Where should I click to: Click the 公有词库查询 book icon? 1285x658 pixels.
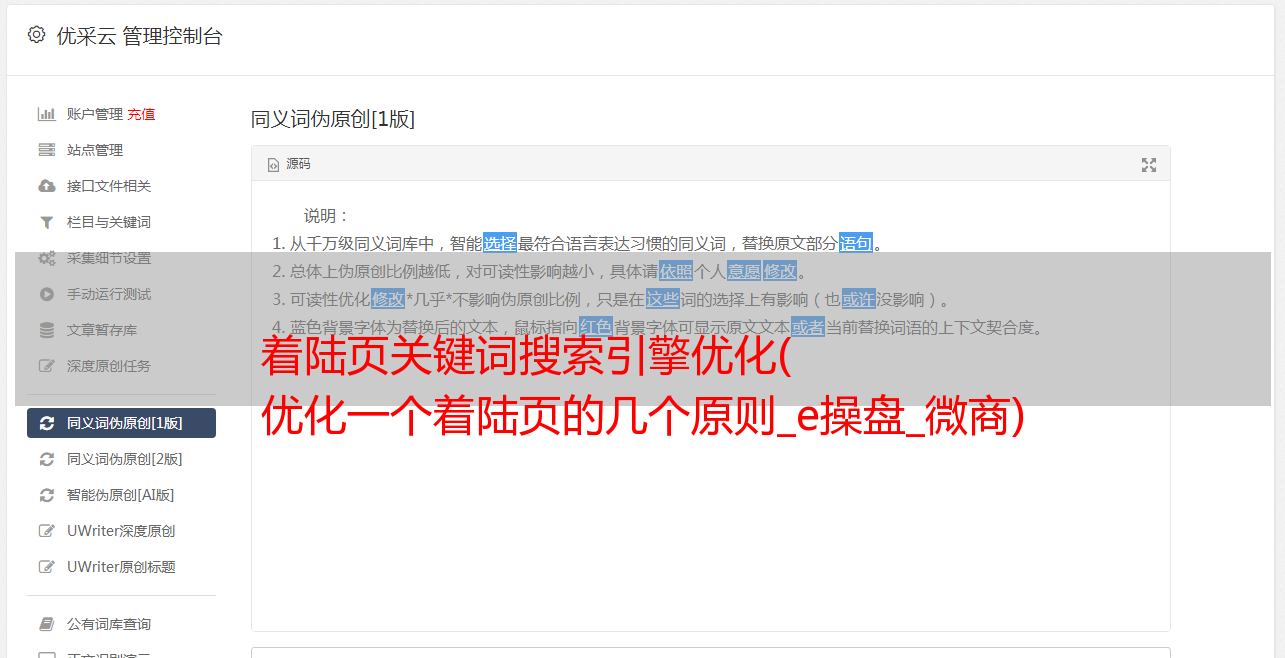(x=46, y=624)
